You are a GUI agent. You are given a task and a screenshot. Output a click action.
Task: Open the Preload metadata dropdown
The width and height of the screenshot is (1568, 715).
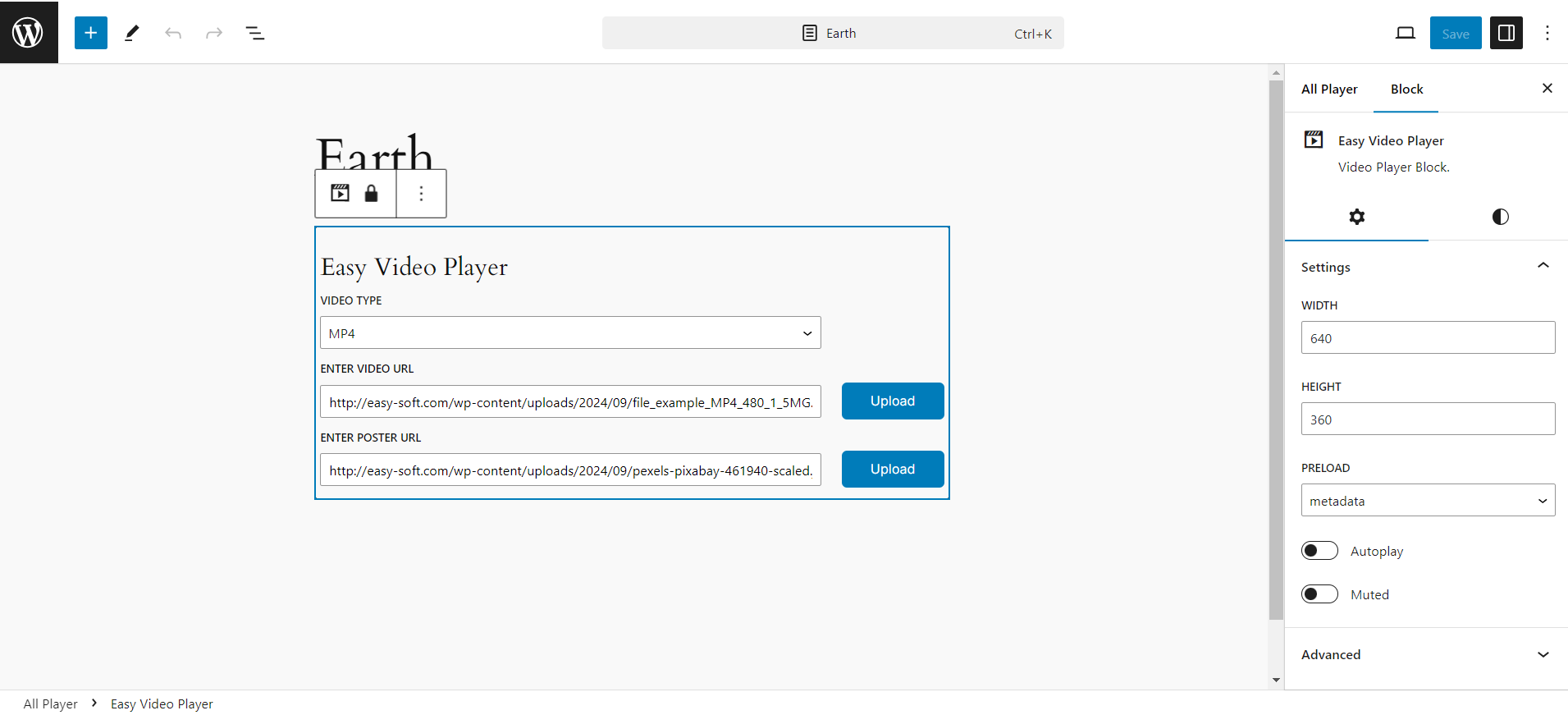[x=1428, y=501]
